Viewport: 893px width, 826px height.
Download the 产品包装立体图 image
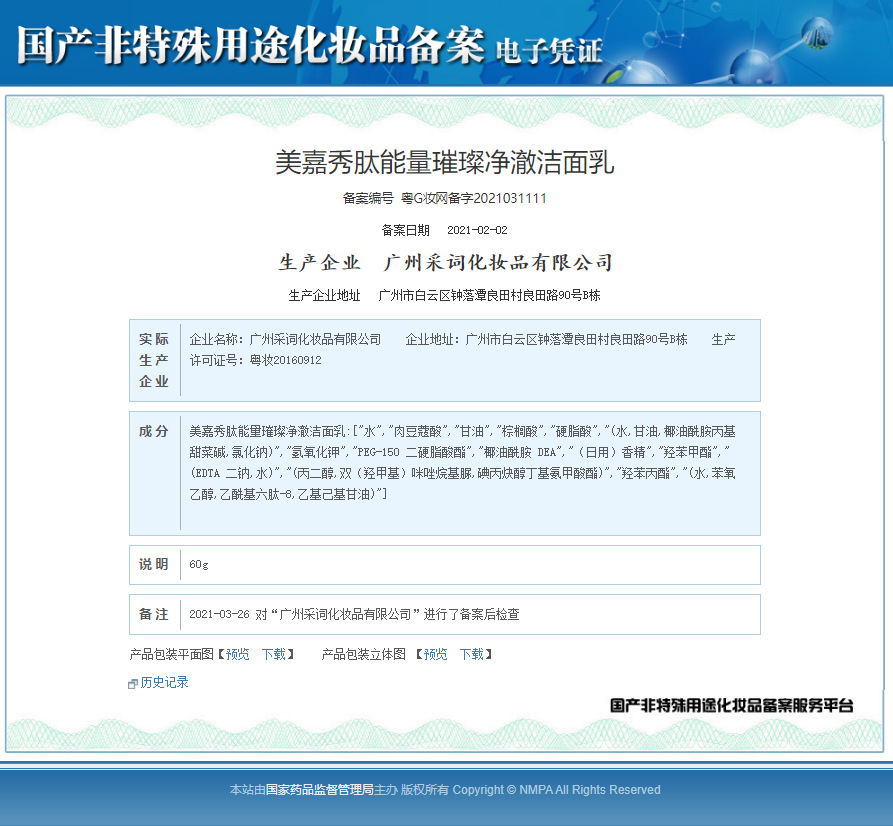(x=472, y=654)
